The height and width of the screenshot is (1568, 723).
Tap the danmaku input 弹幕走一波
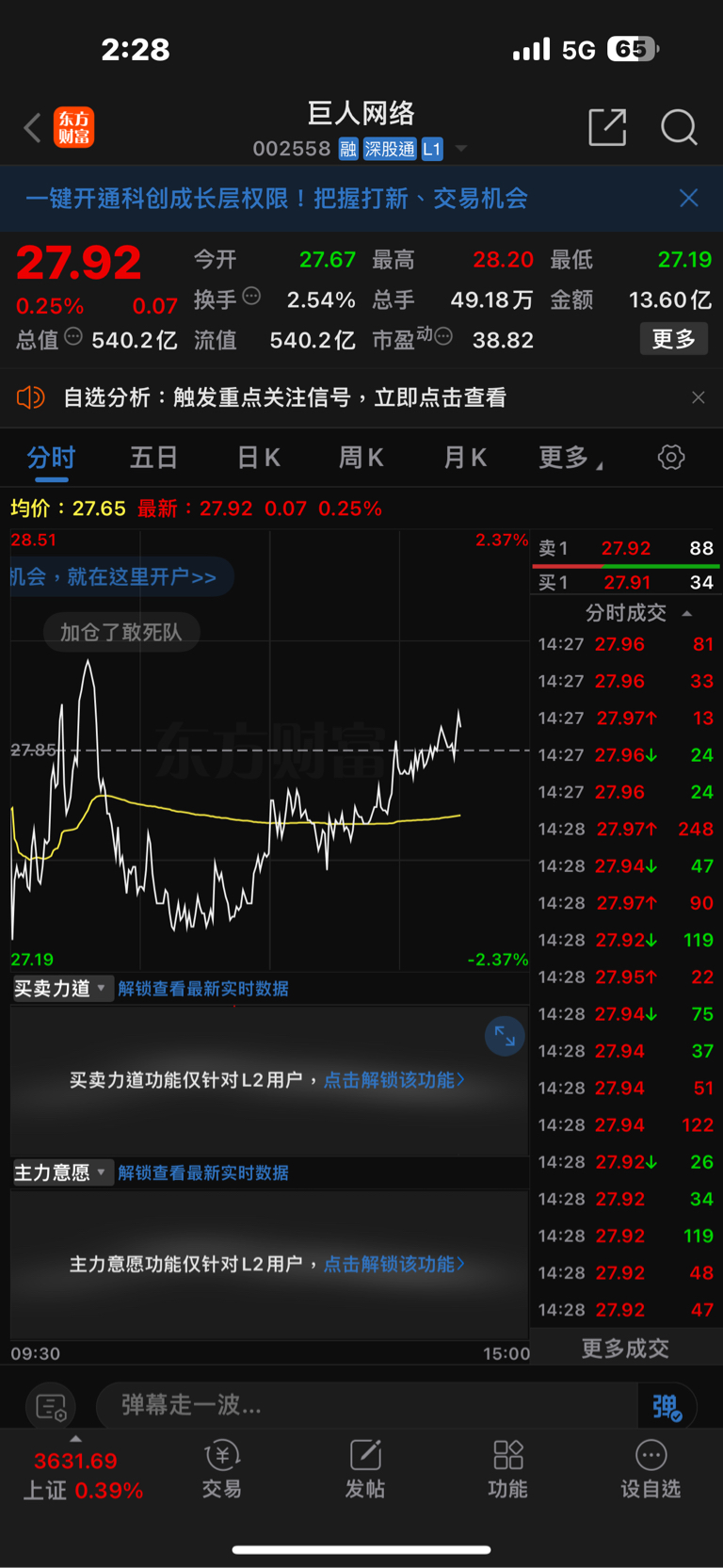[x=367, y=1406]
